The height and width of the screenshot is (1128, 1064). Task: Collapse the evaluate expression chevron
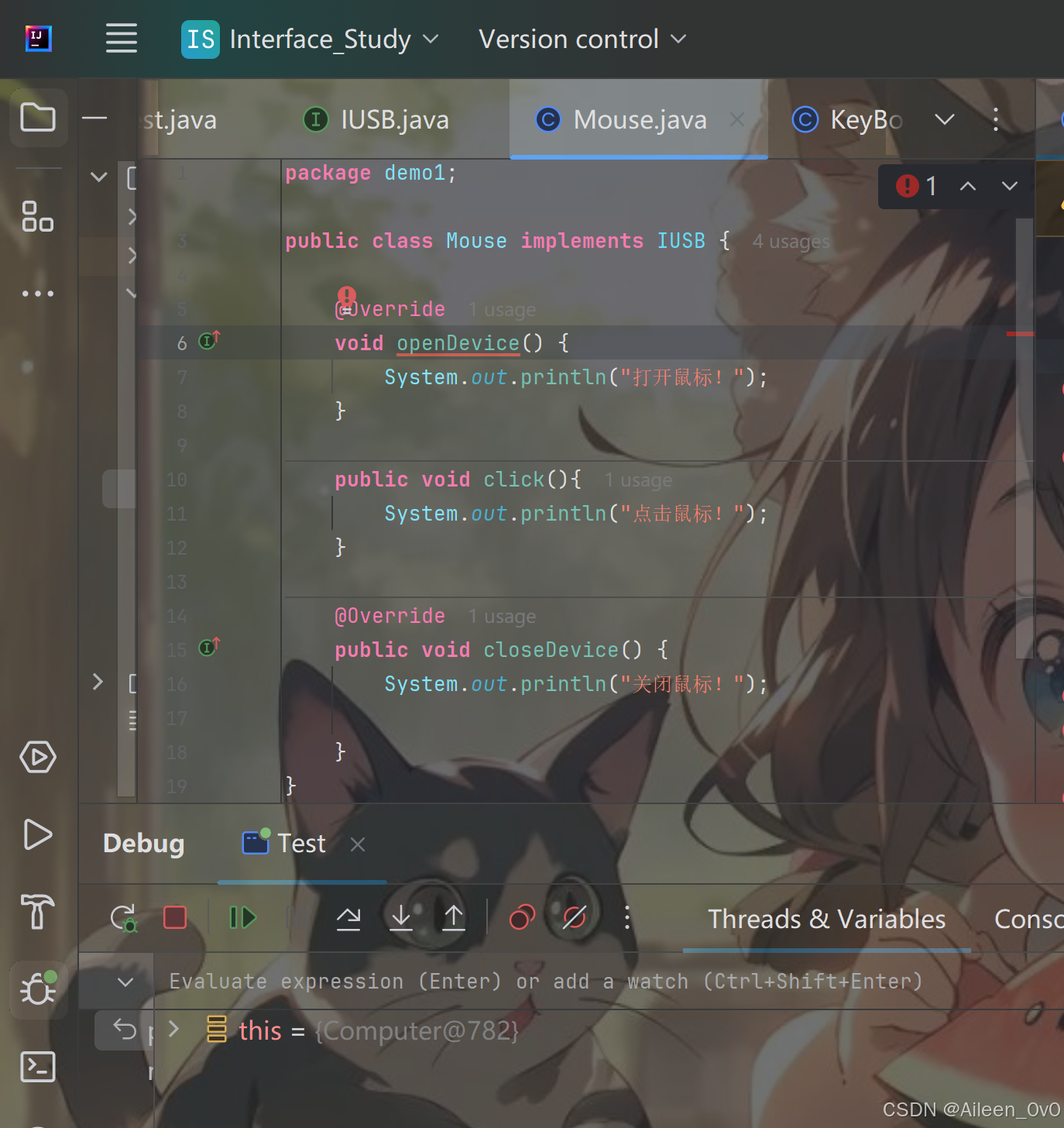point(125,982)
